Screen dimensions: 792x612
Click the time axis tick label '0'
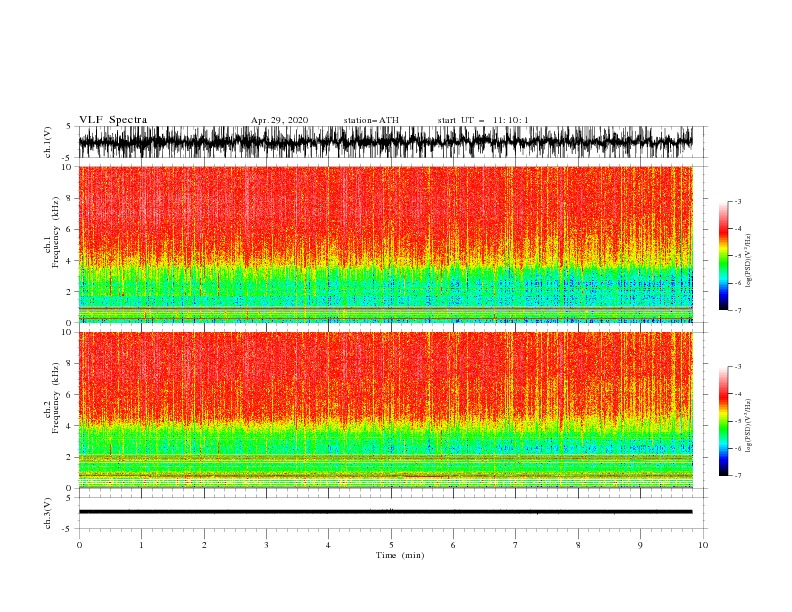click(79, 545)
